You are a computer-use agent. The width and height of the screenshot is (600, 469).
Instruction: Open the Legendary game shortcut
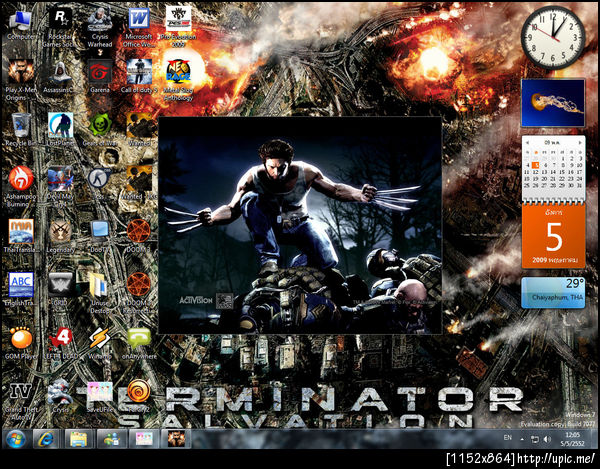[x=60, y=236]
